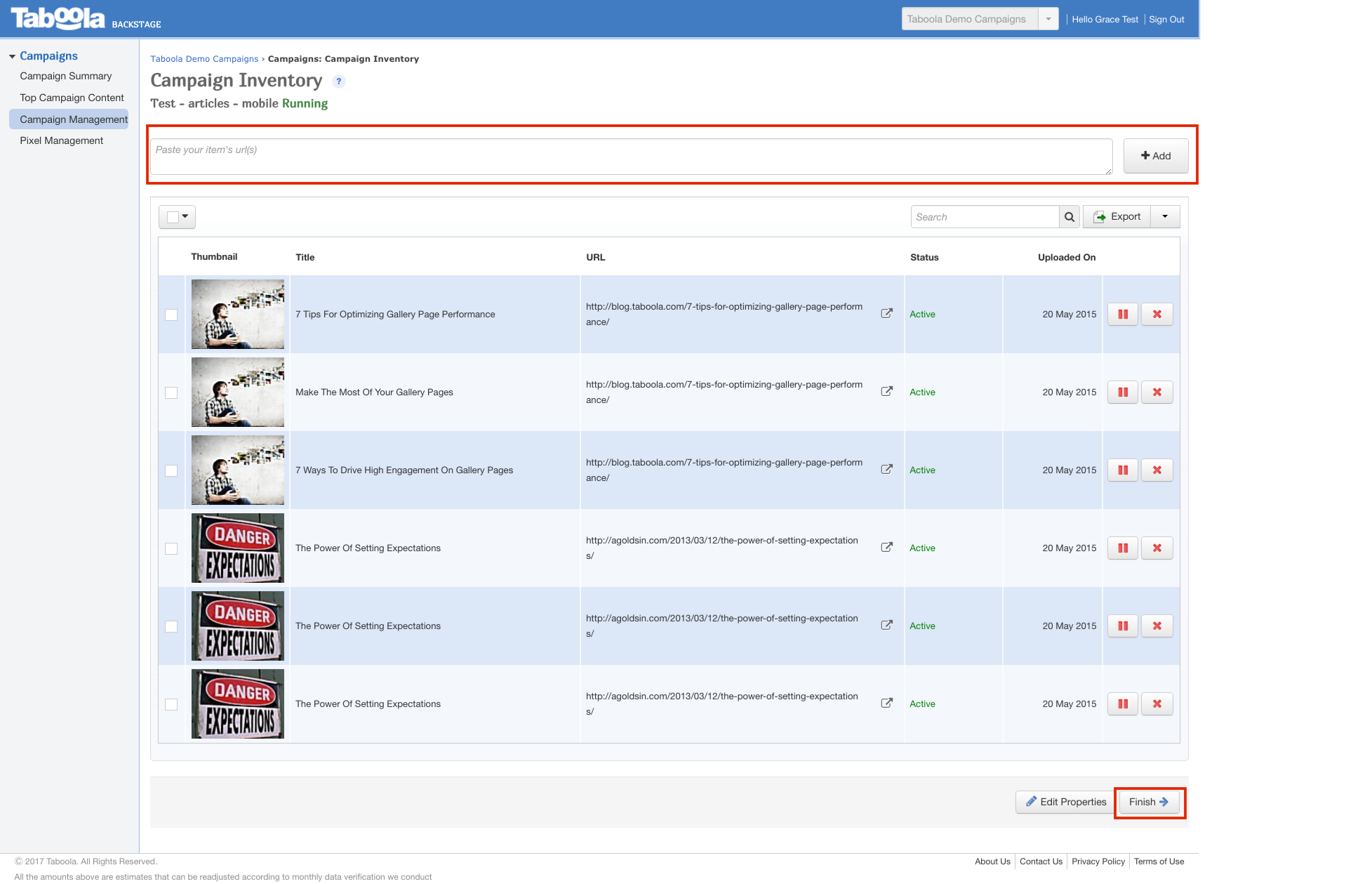
Task: Open help for Campaign Inventory
Action: (x=339, y=81)
